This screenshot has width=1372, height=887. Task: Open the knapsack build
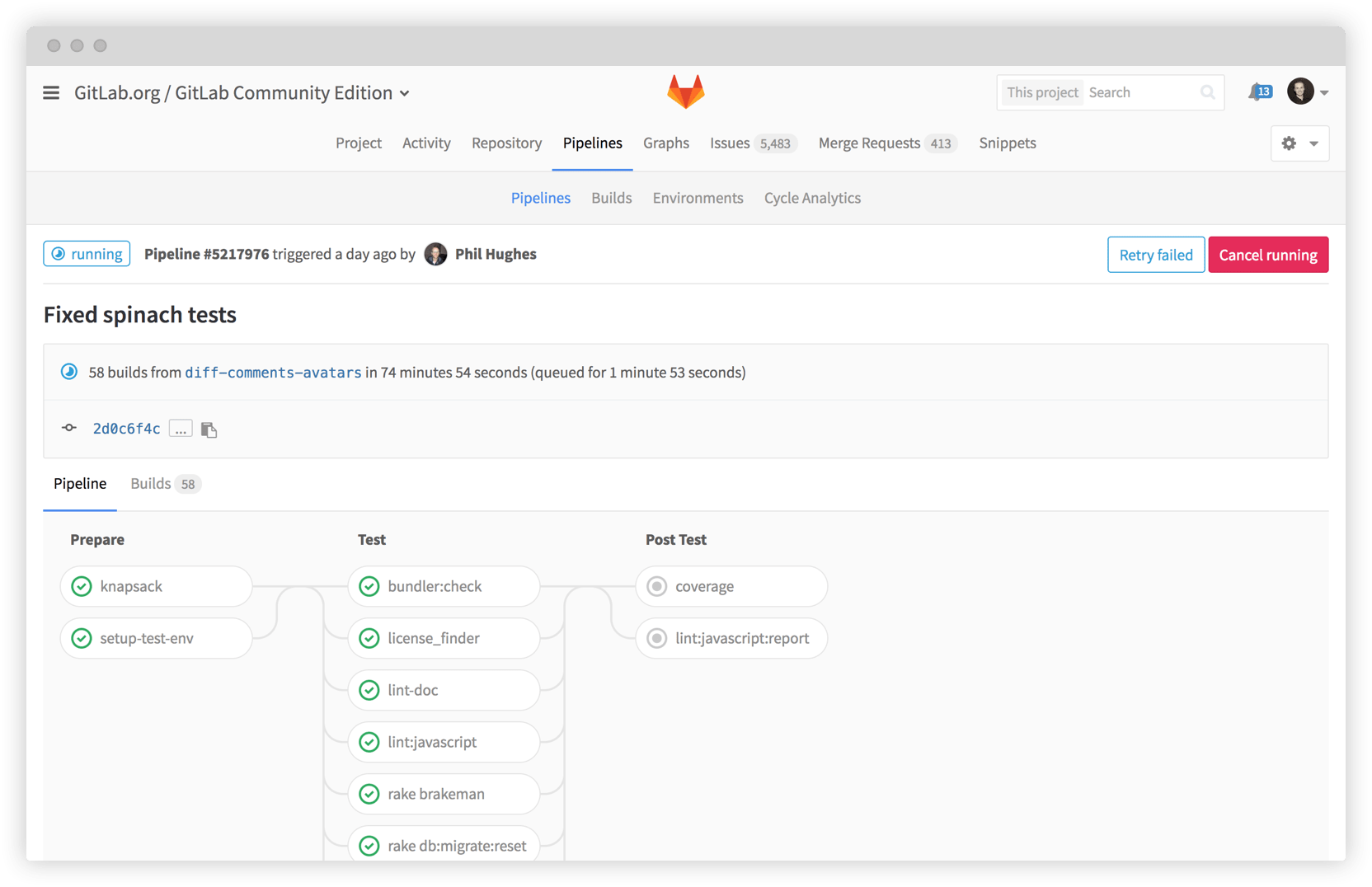pyautogui.click(x=156, y=586)
